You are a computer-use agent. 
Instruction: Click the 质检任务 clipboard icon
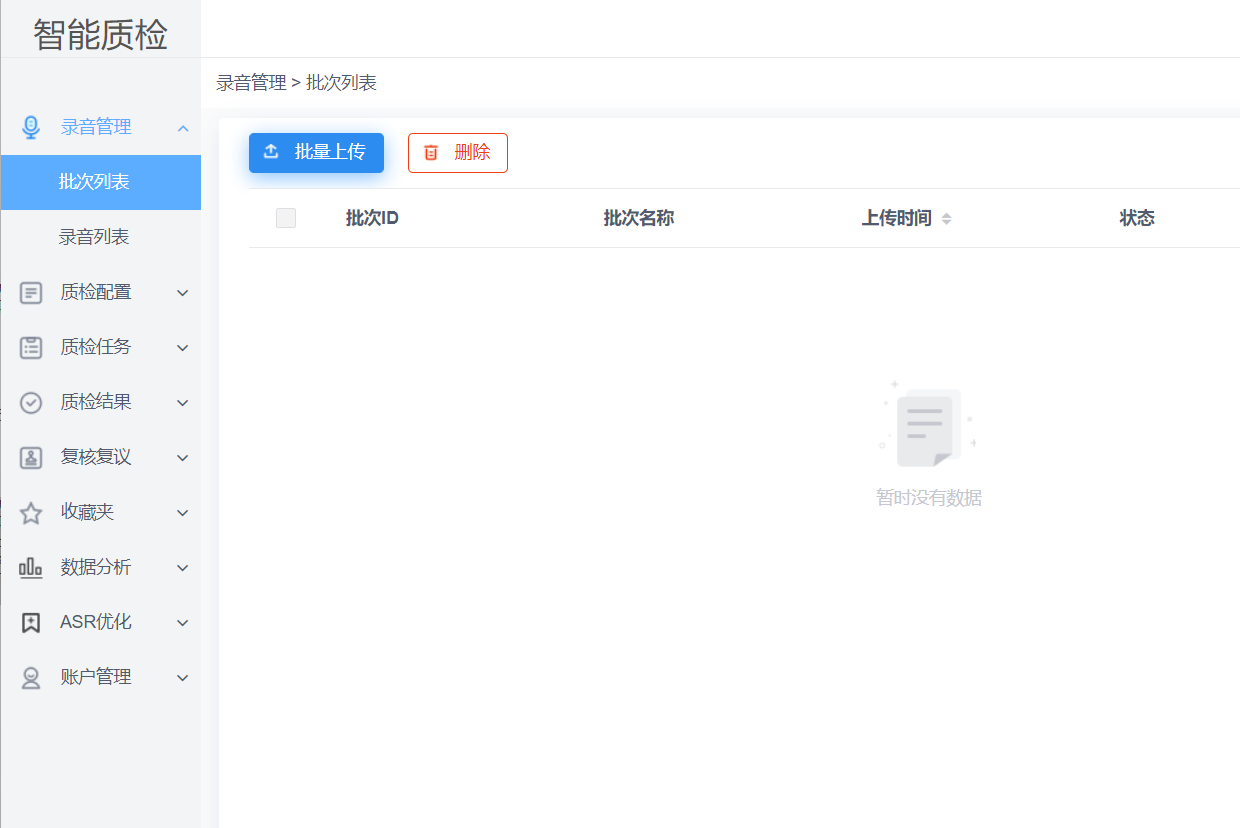click(31, 347)
